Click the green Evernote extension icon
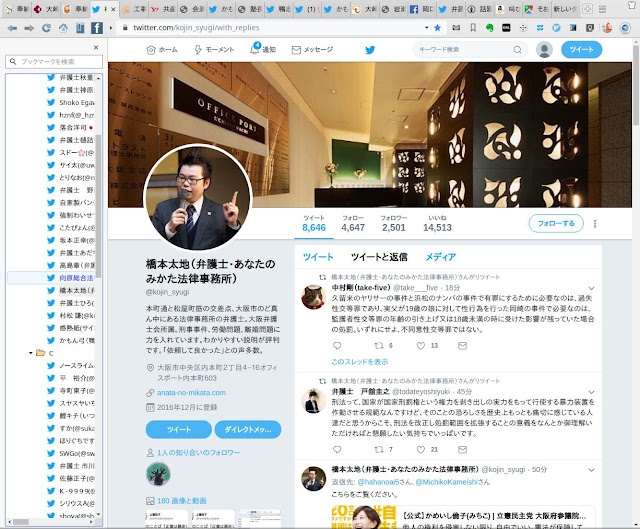This screenshot has width=640, height=529. (489, 28)
